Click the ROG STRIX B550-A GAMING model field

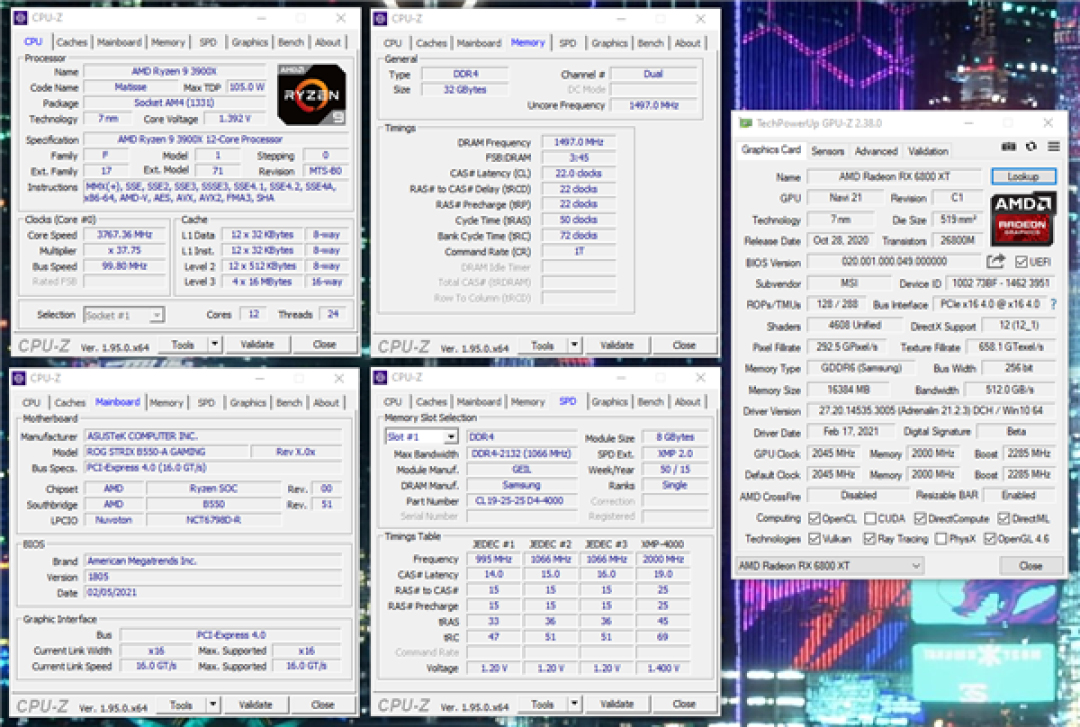[166, 452]
